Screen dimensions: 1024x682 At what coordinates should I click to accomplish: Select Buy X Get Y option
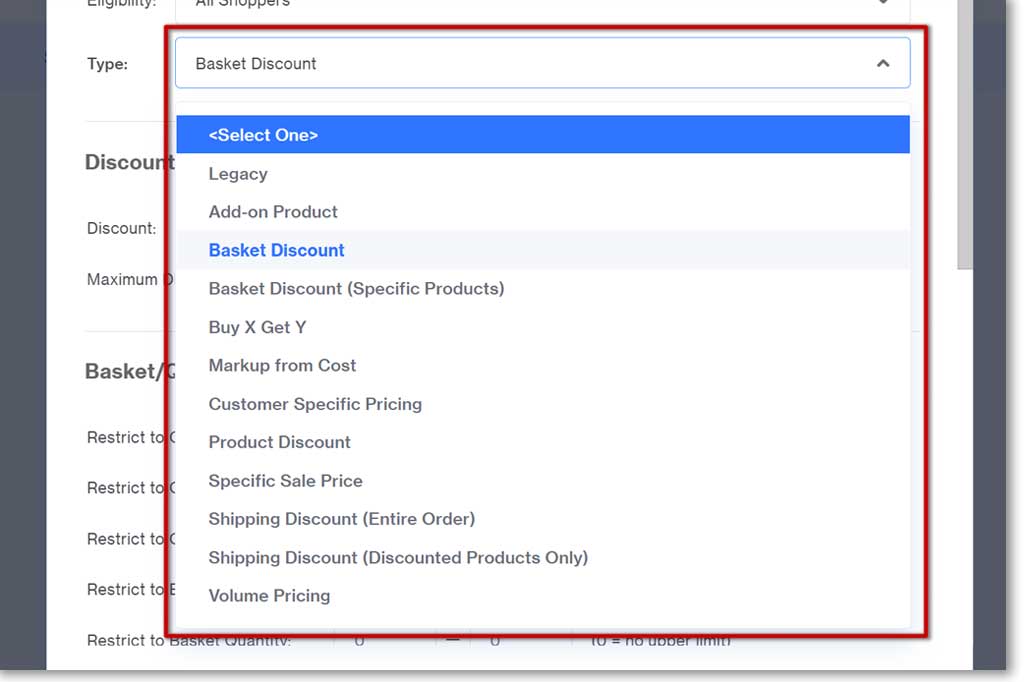coord(543,327)
